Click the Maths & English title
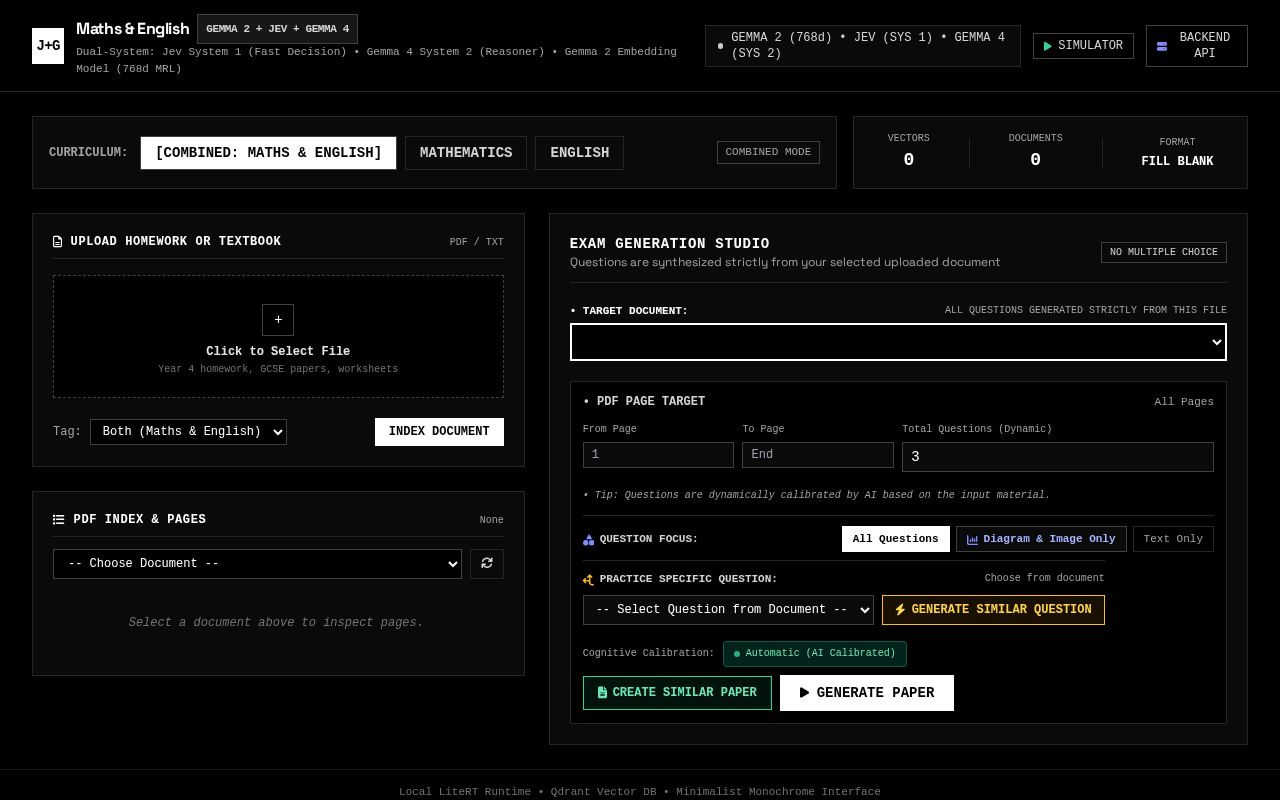 (x=133, y=29)
